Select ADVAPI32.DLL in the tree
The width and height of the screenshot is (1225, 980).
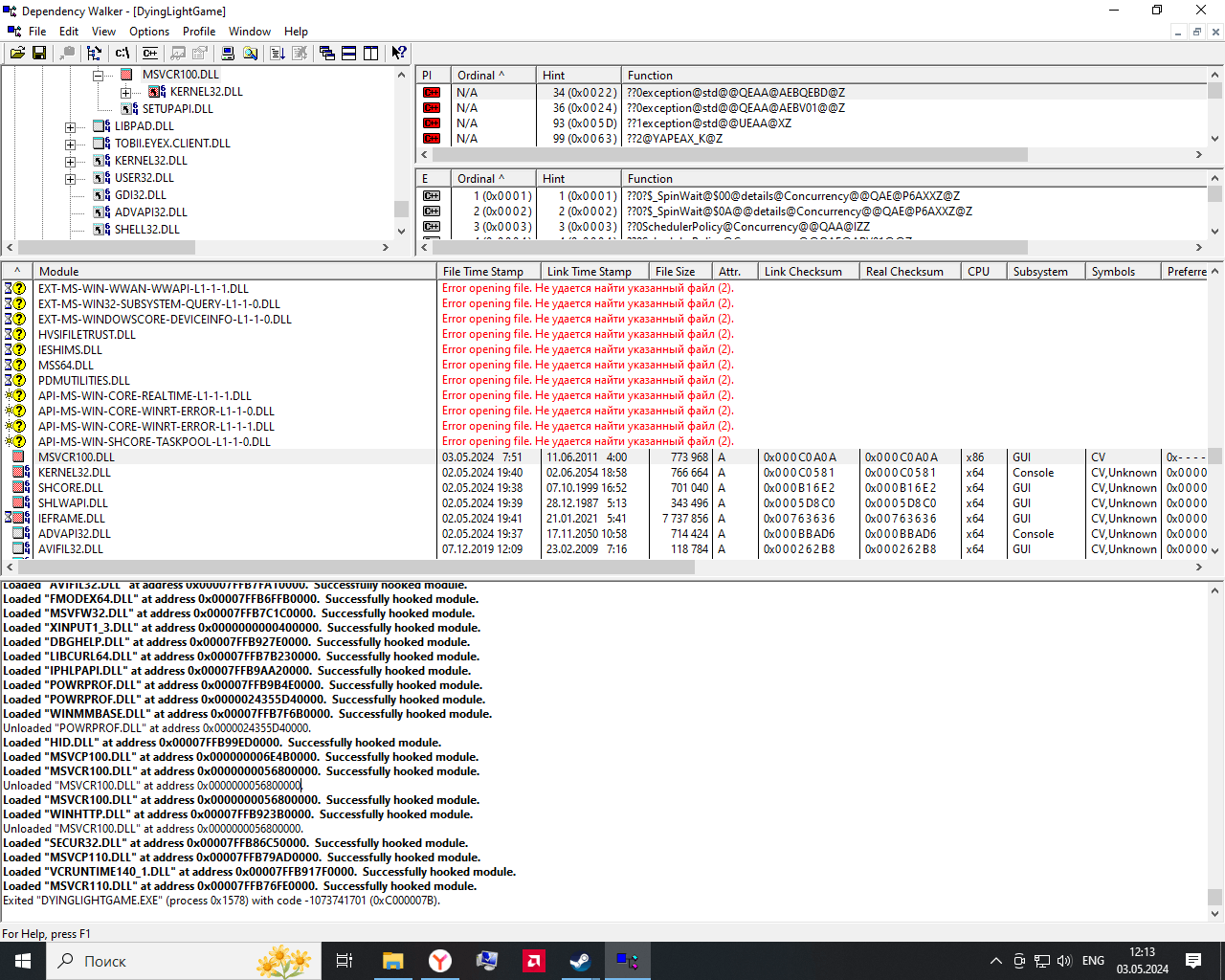[151, 212]
